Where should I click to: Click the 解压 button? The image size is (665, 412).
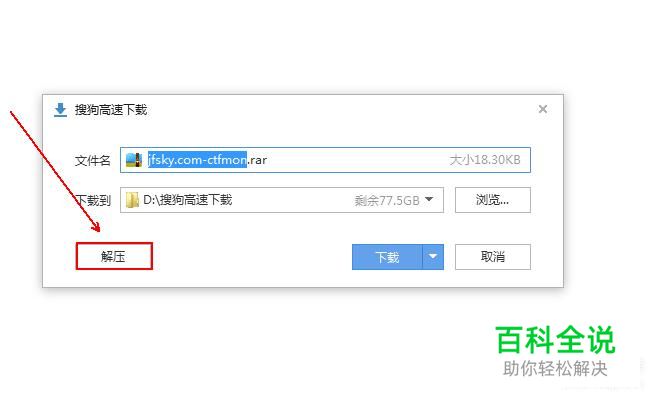114,256
